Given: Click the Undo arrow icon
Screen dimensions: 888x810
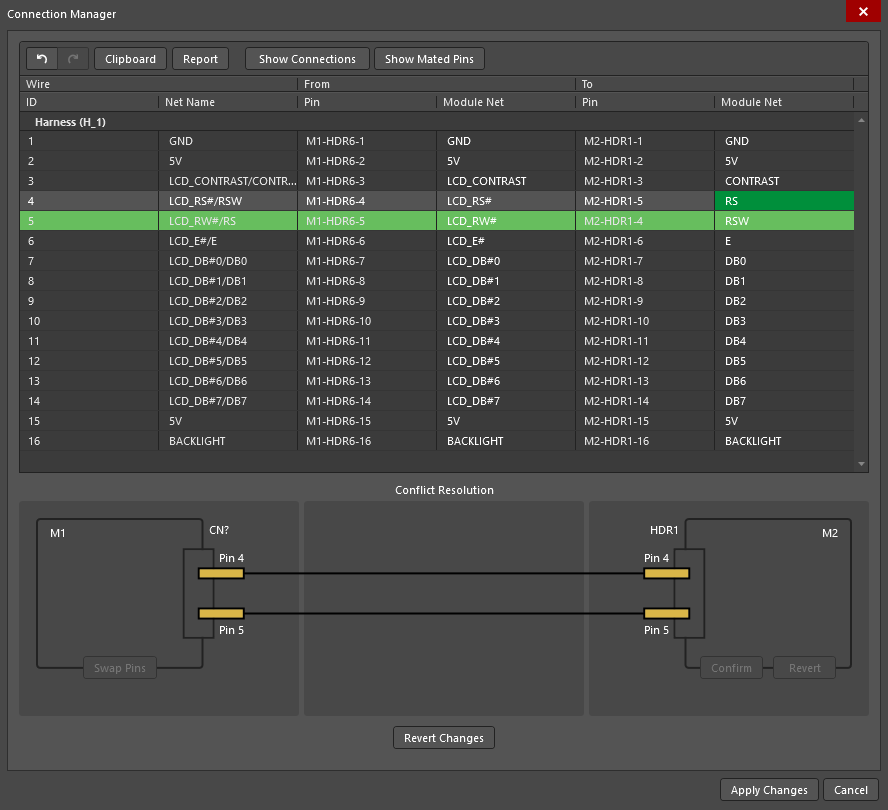Looking at the screenshot, I should coord(42,59).
